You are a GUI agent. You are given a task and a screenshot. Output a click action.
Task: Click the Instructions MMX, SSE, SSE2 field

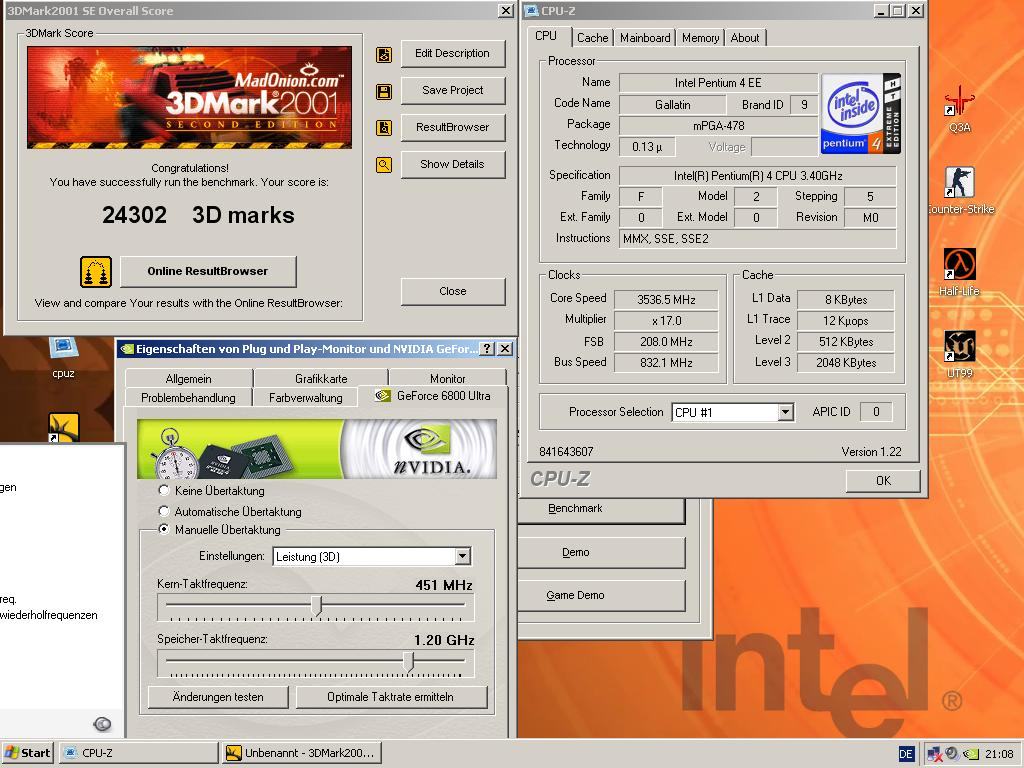(758, 239)
